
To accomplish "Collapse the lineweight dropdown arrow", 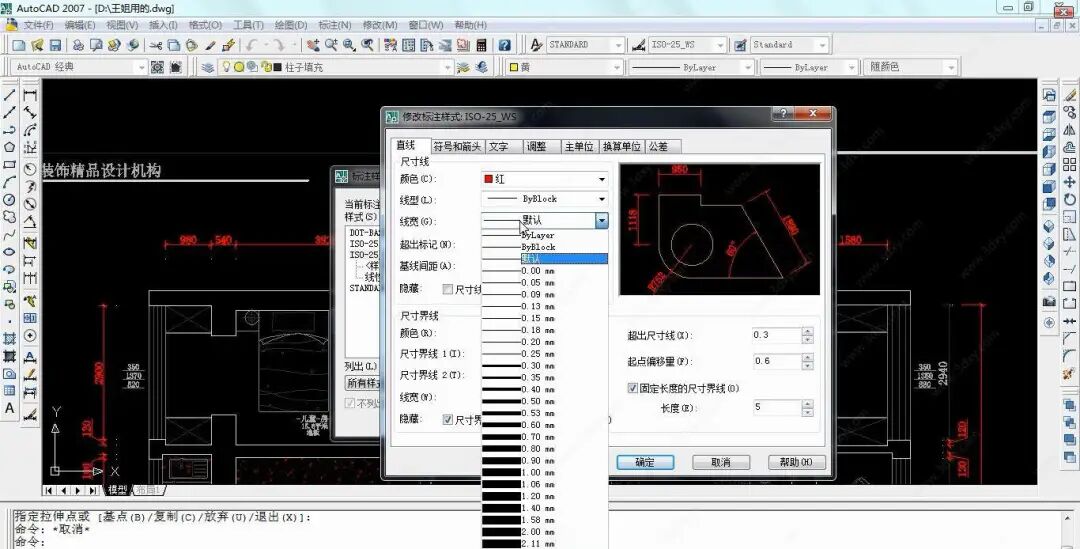I will [x=602, y=220].
